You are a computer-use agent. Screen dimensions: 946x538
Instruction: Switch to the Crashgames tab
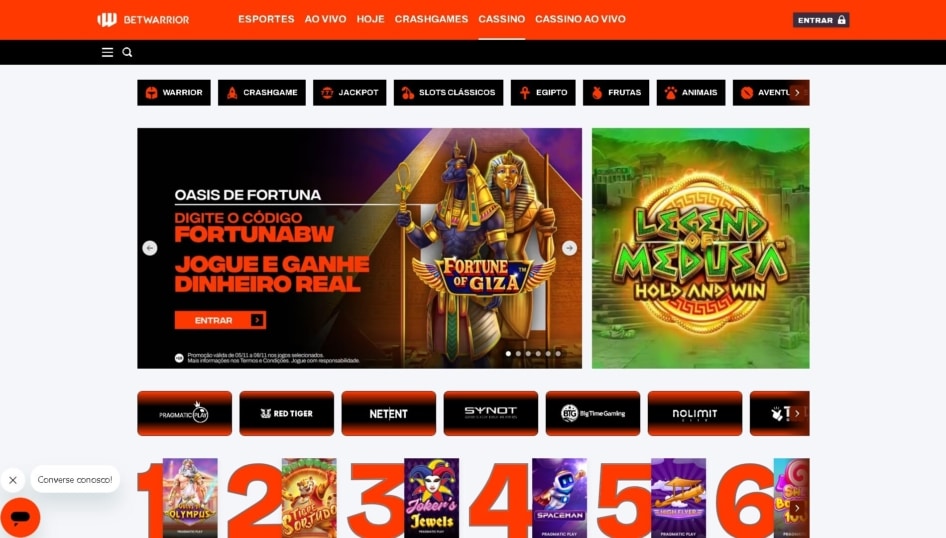[431, 19]
